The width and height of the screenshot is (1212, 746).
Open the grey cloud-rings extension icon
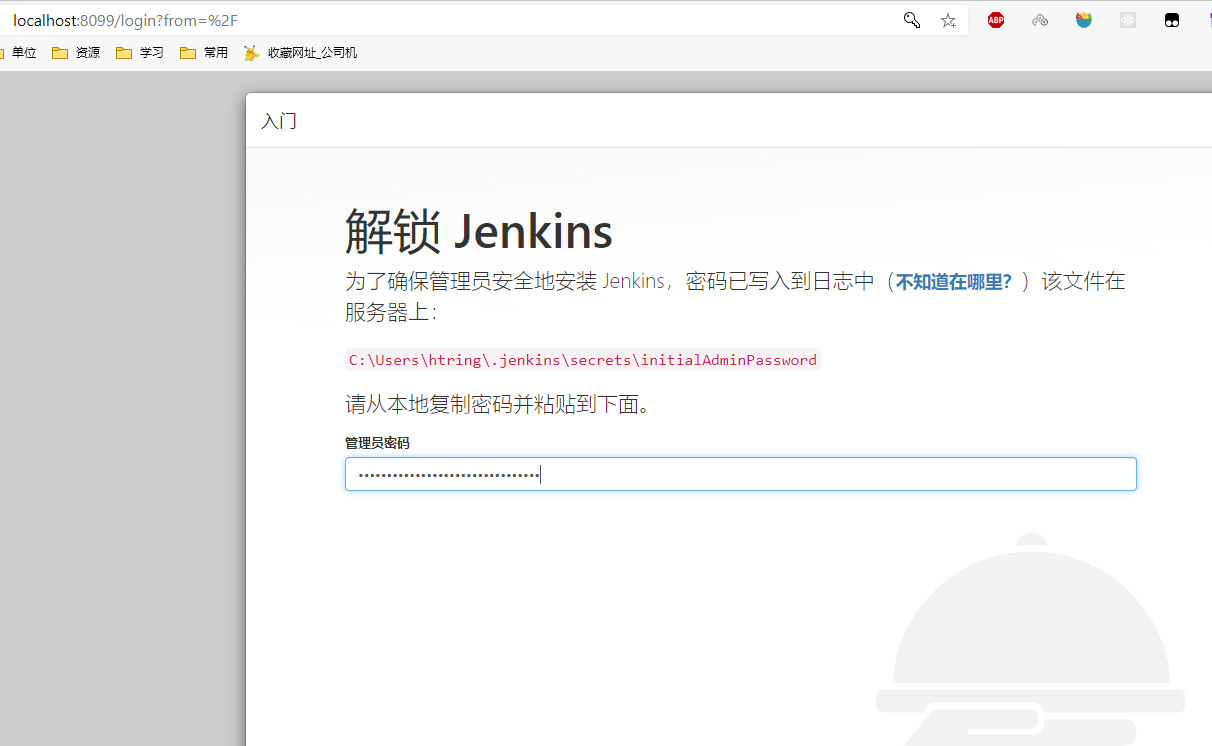1040,20
